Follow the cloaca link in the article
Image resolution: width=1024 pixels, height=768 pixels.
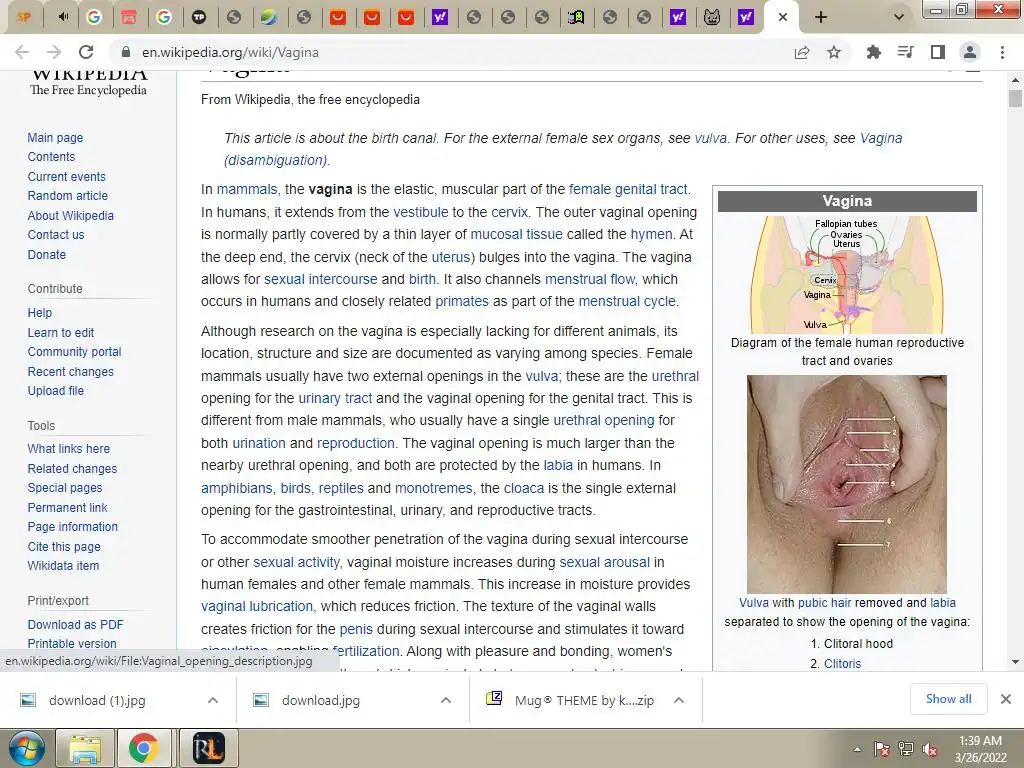[x=524, y=488]
